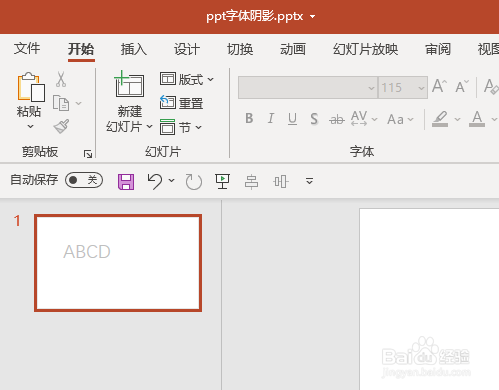Open Customize Quick Access Toolbar dropdown
Viewport: 499px width, 390px height.
tap(309, 181)
